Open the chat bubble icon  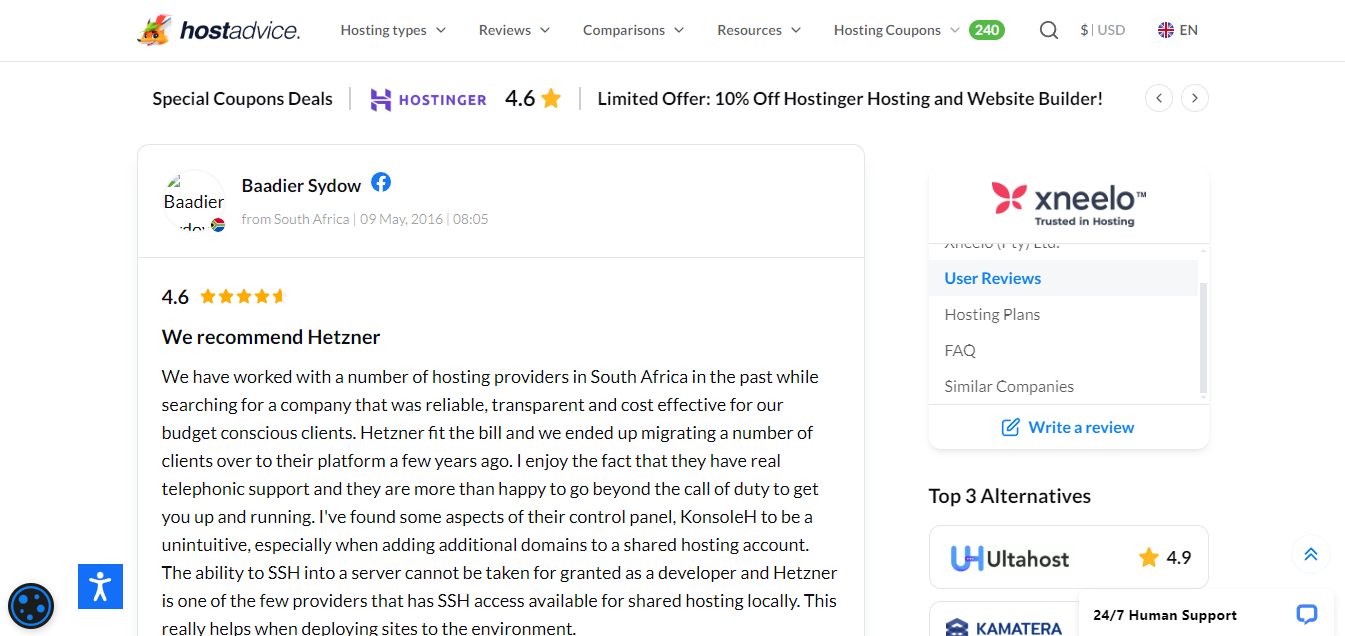pos(1306,614)
